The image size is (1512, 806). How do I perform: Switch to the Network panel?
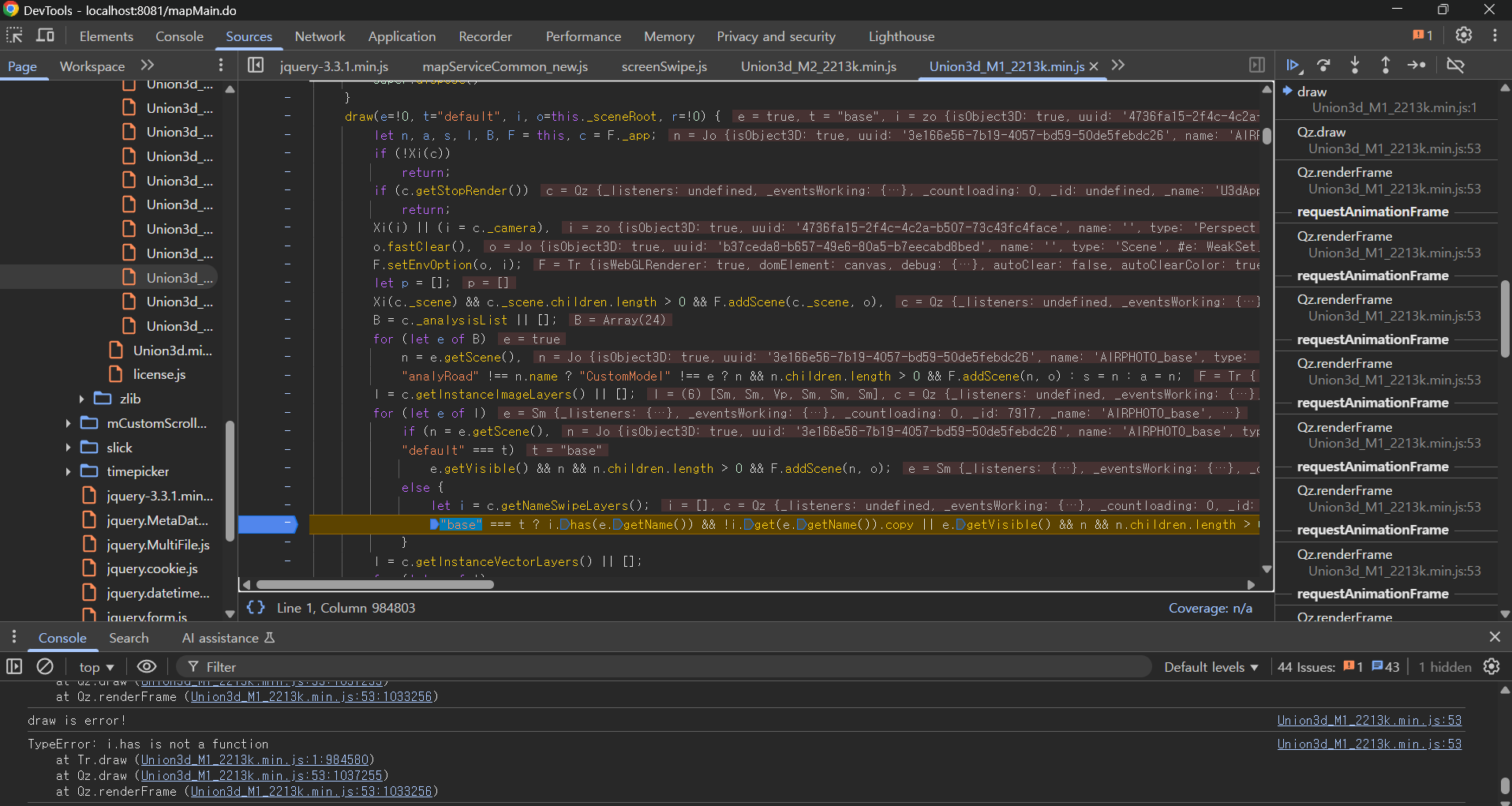pyautogui.click(x=320, y=36)
